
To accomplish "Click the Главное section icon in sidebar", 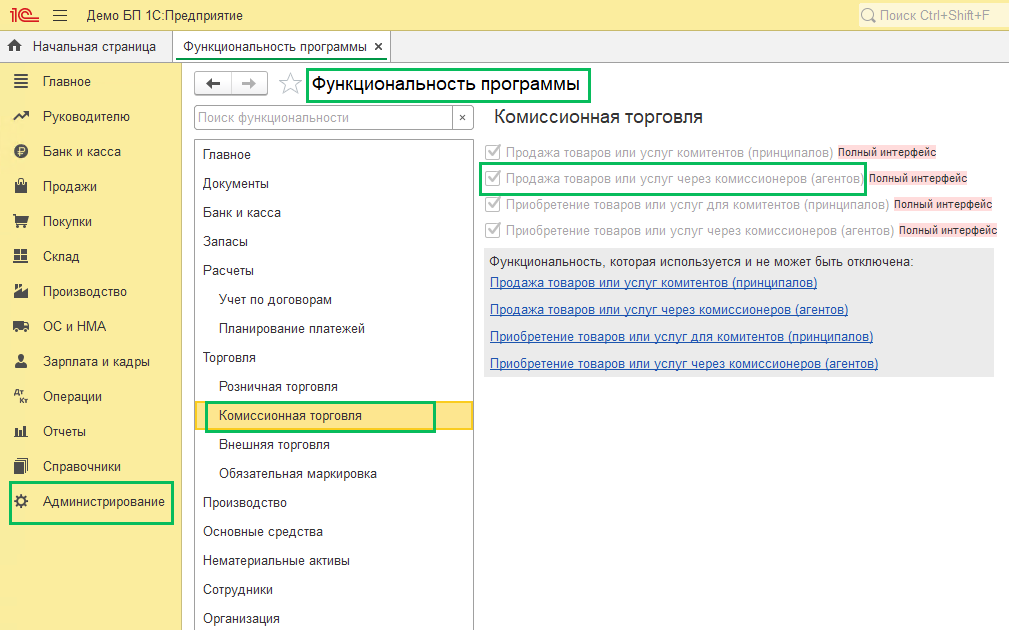I will click(21, 81).
